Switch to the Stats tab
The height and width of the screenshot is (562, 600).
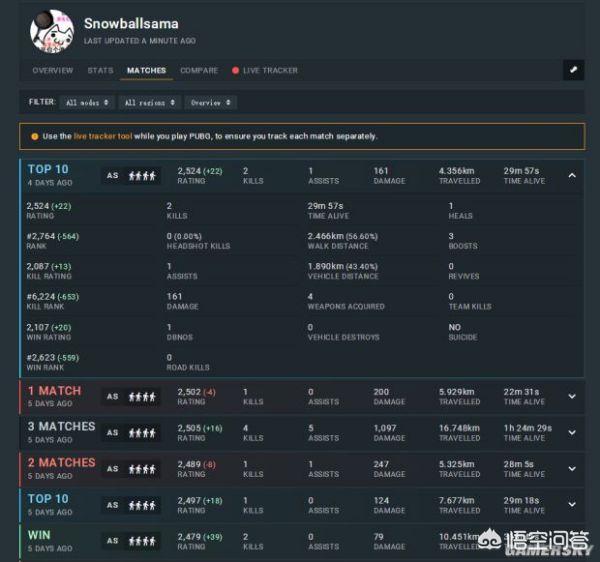100,70
